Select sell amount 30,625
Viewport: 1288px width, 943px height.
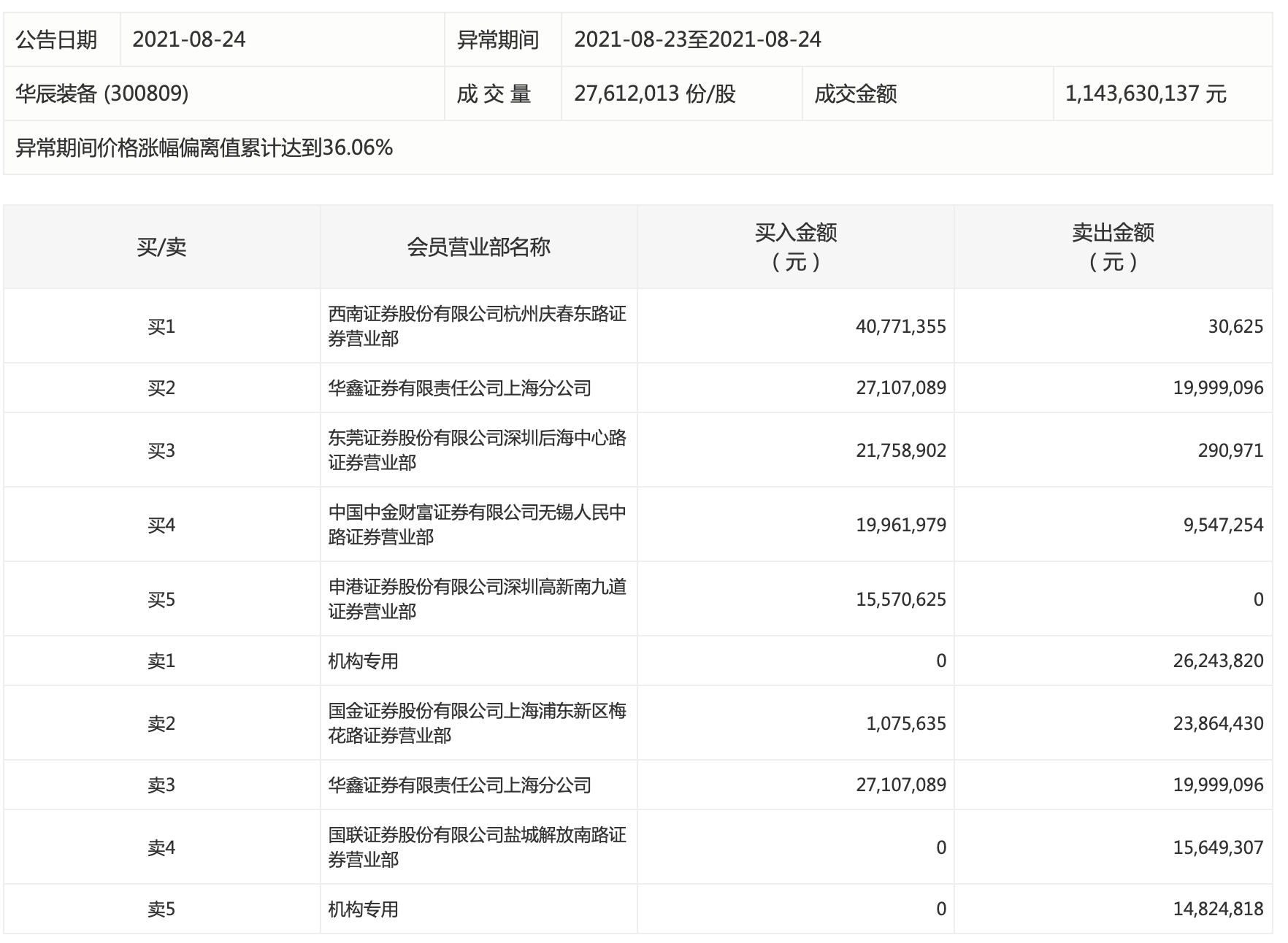tap(1235, 326)
